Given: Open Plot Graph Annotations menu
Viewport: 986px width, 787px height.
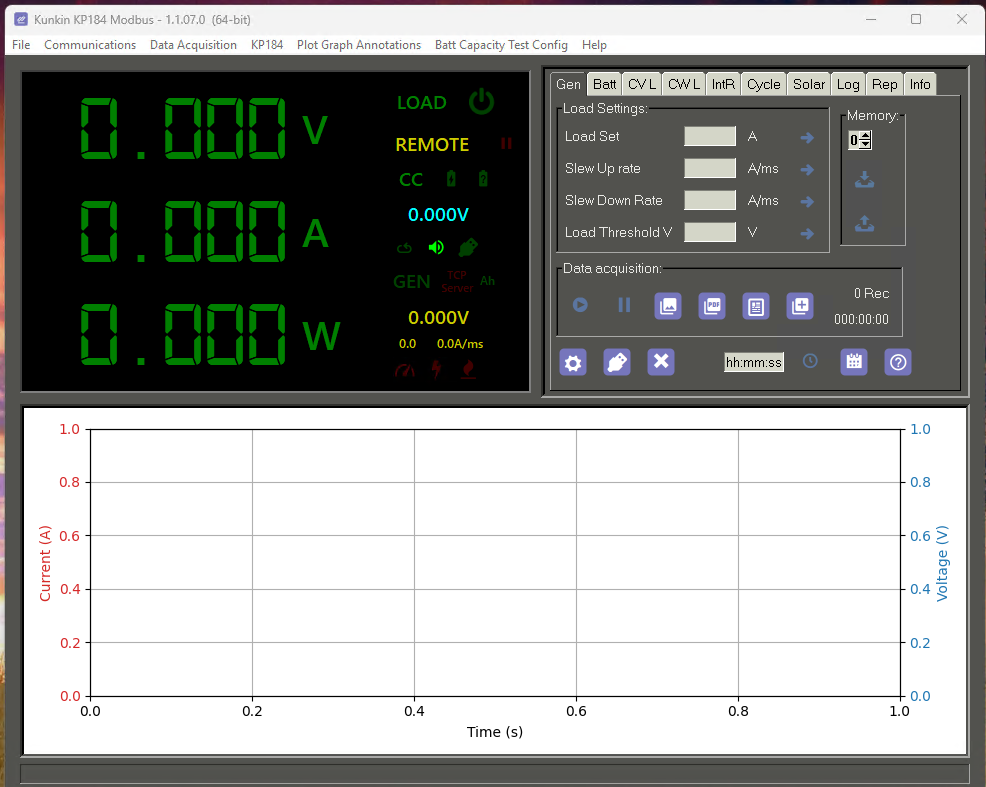Looking at the screenshot, I should pos(358,45).
